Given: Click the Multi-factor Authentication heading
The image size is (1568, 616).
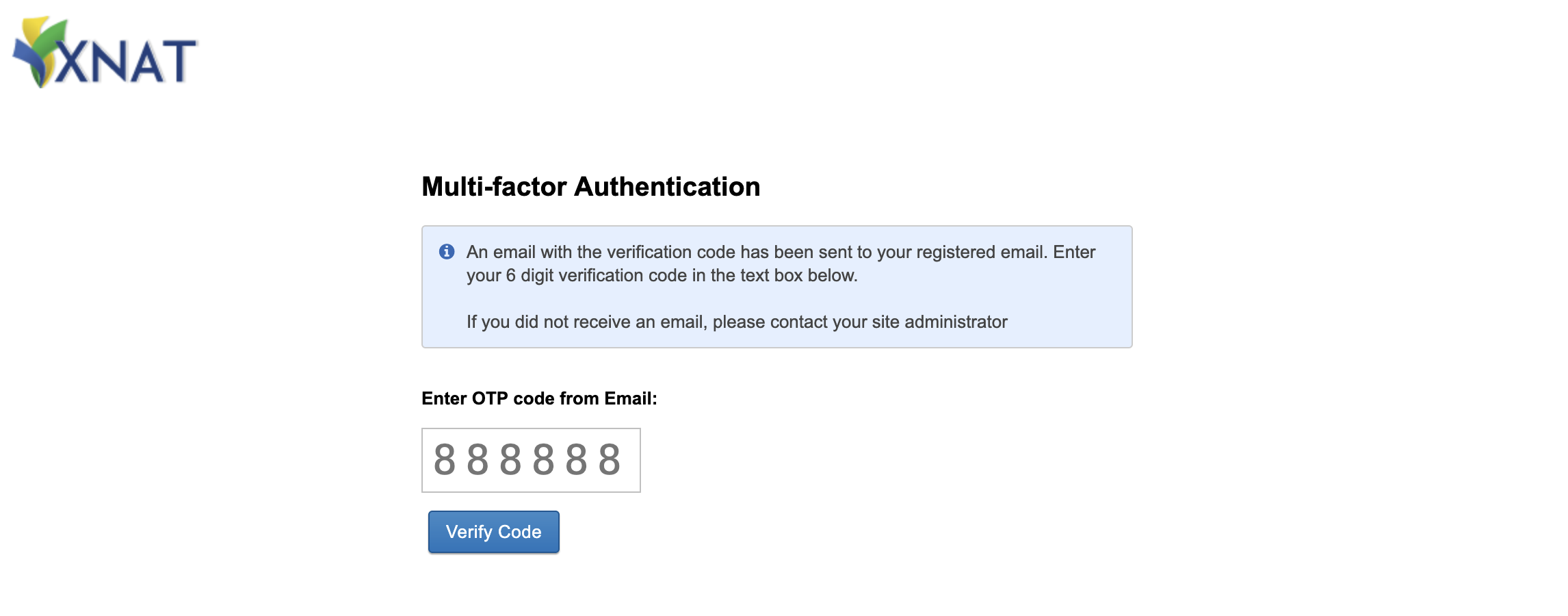Looking at the screenshot, I should [x=590, y=187].
